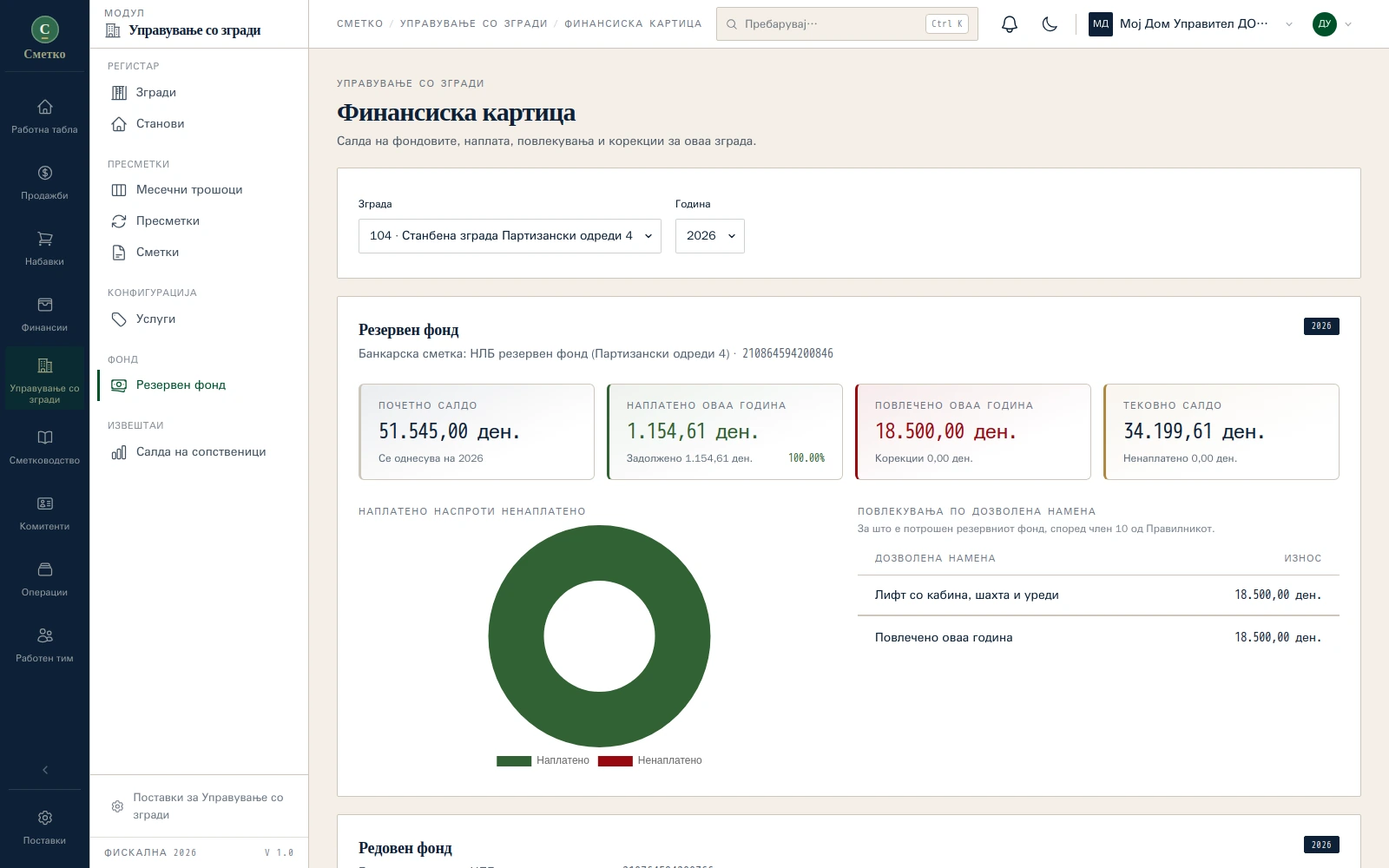Open Поставки at the sidebar bottom
Screen dimensions: 1389x868
[x=44, y=828]
